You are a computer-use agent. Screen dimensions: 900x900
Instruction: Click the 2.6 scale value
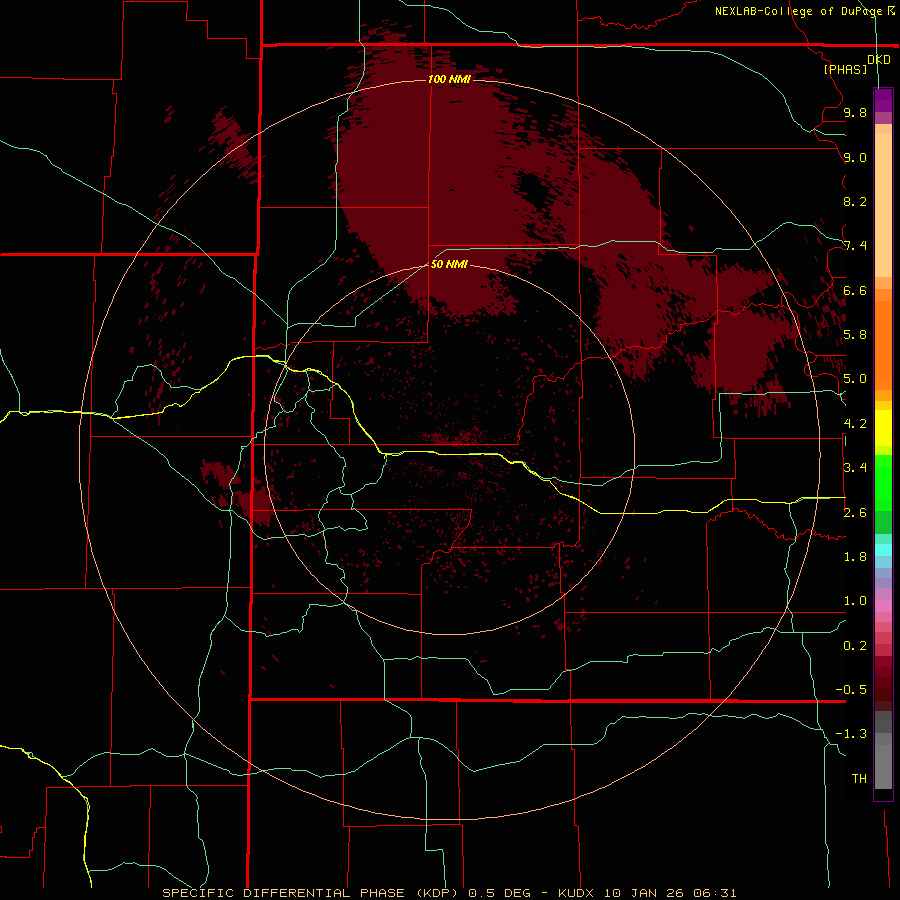pyautogui.click(x=855, y=513)
